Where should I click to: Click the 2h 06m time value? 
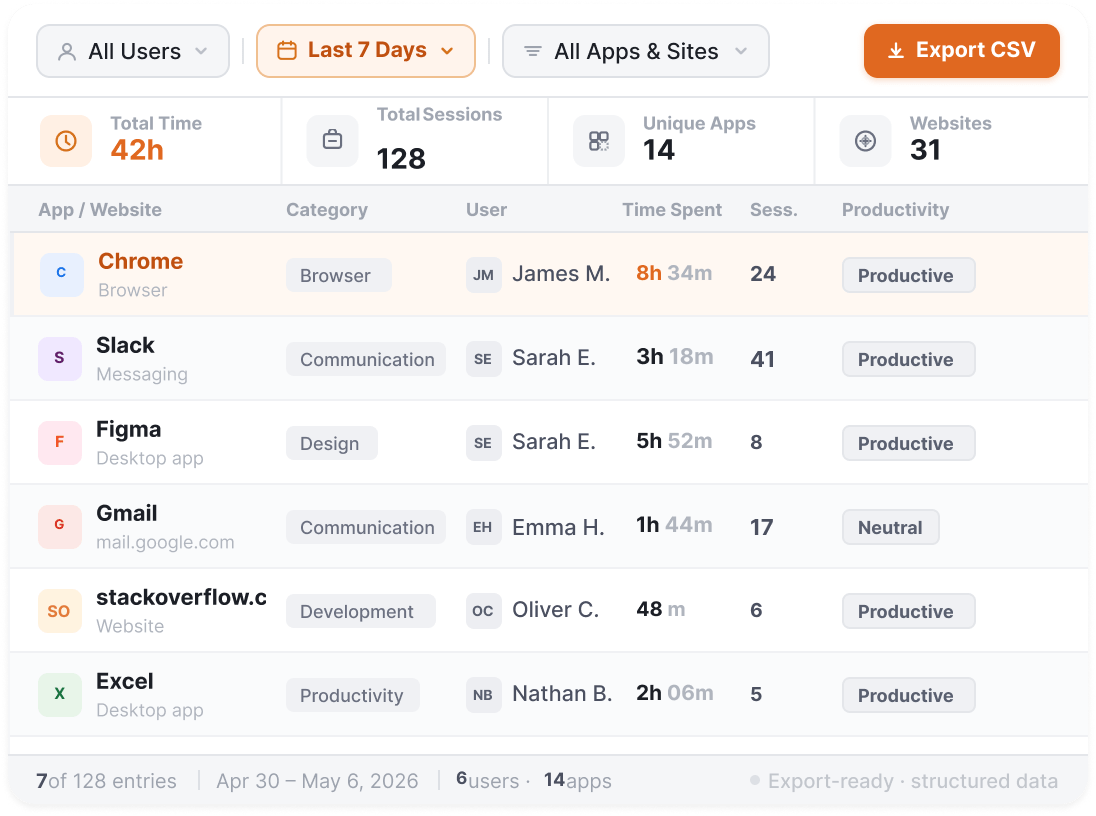tap(675, 692)
